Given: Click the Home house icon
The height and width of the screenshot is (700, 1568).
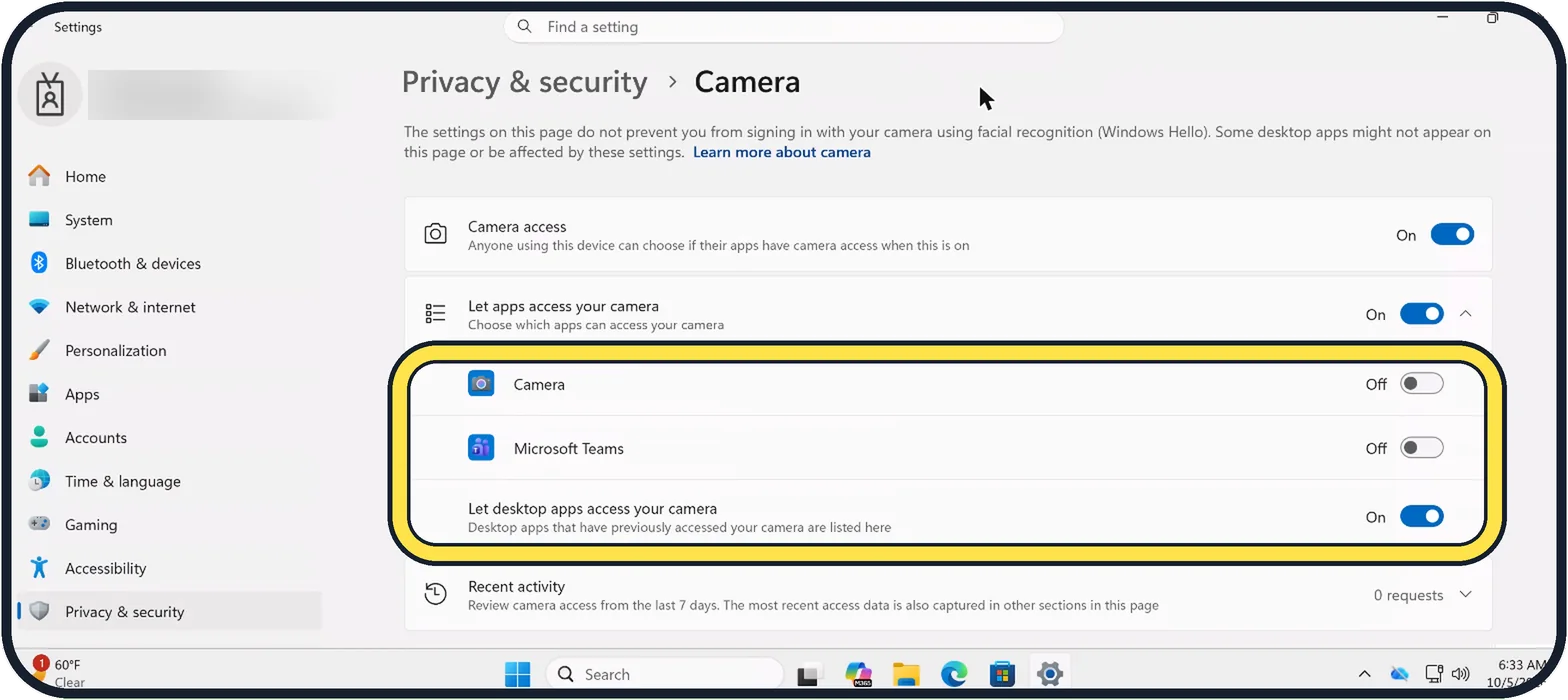Looking at the screenshot, I should click(x=39, y=176).
